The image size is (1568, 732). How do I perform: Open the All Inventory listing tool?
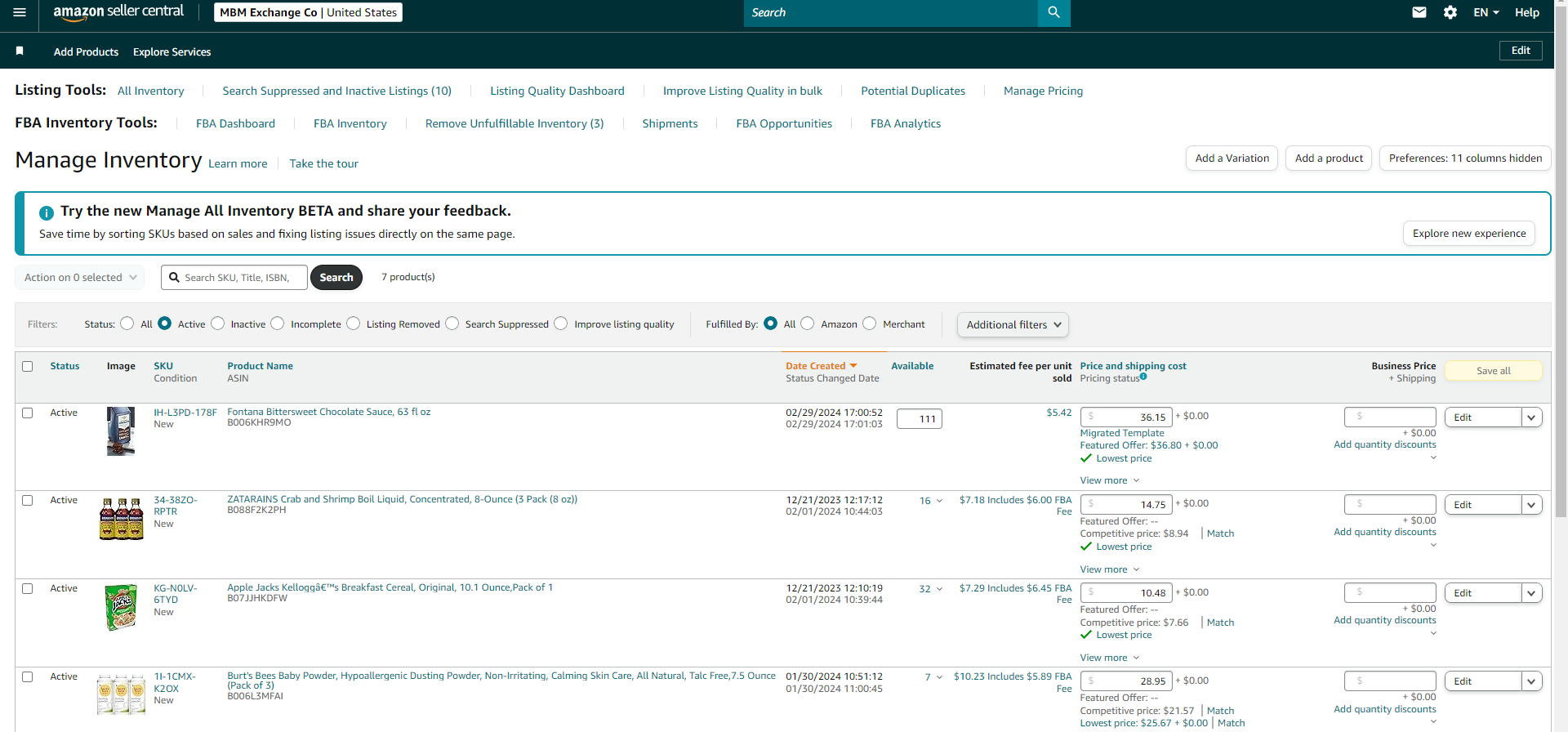tap(151, 91)
